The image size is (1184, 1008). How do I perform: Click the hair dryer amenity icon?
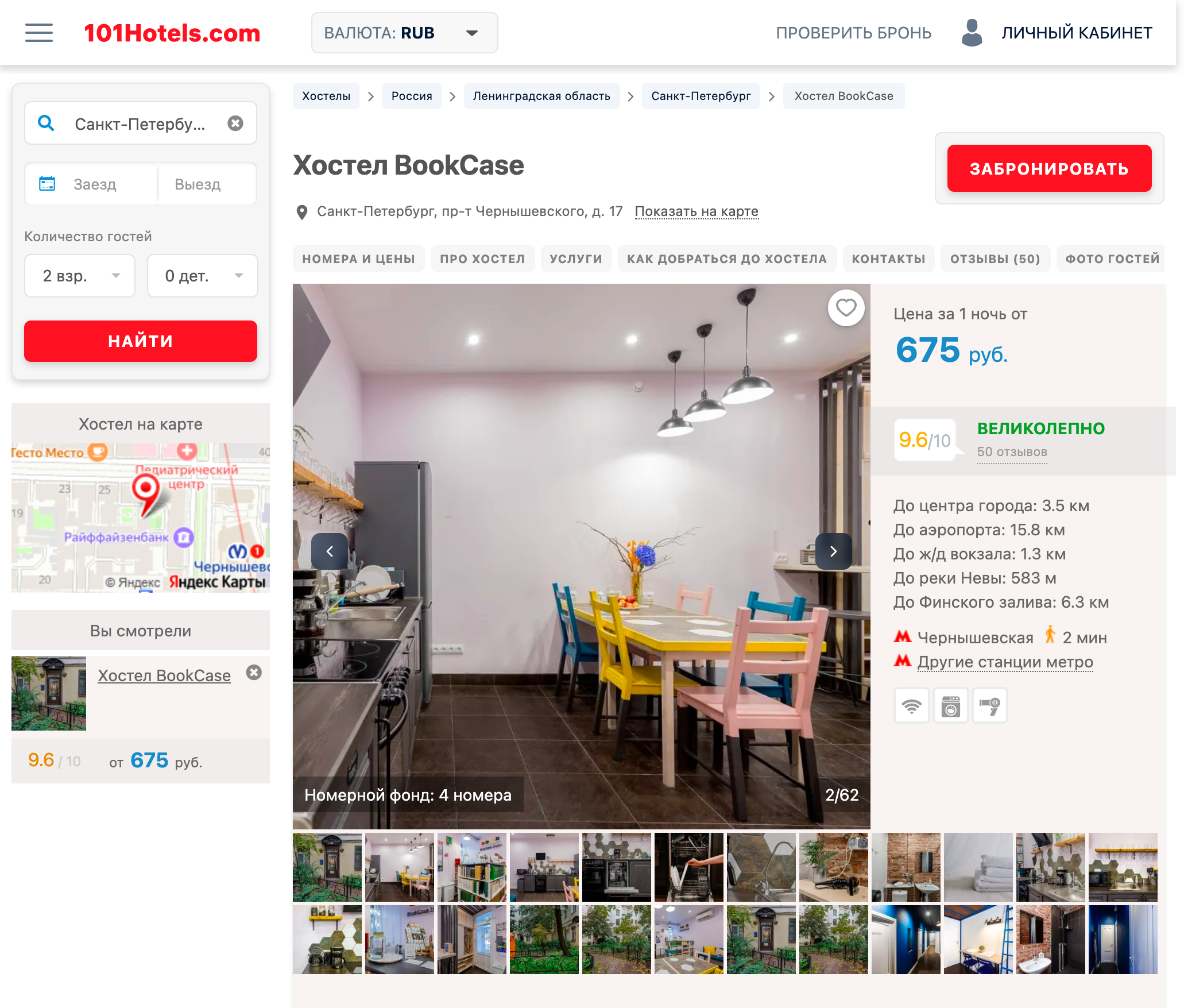tap(989, 705)
